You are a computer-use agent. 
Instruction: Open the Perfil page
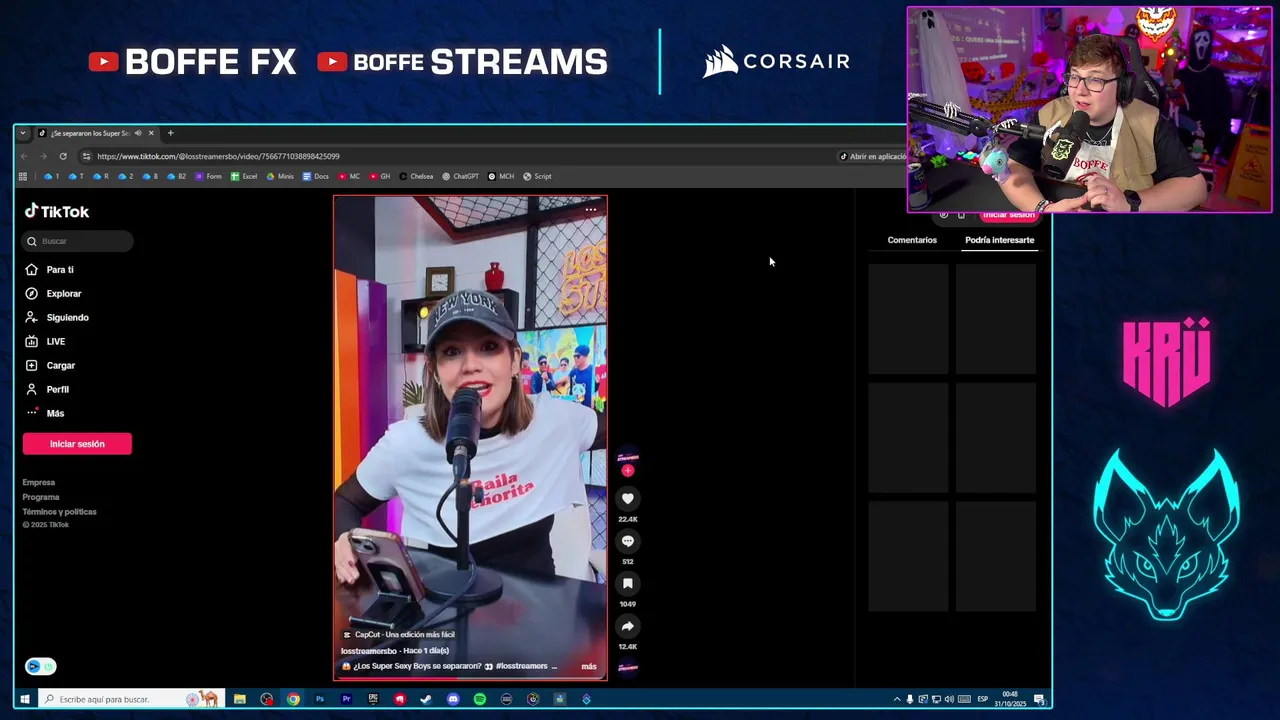[47, 389]
